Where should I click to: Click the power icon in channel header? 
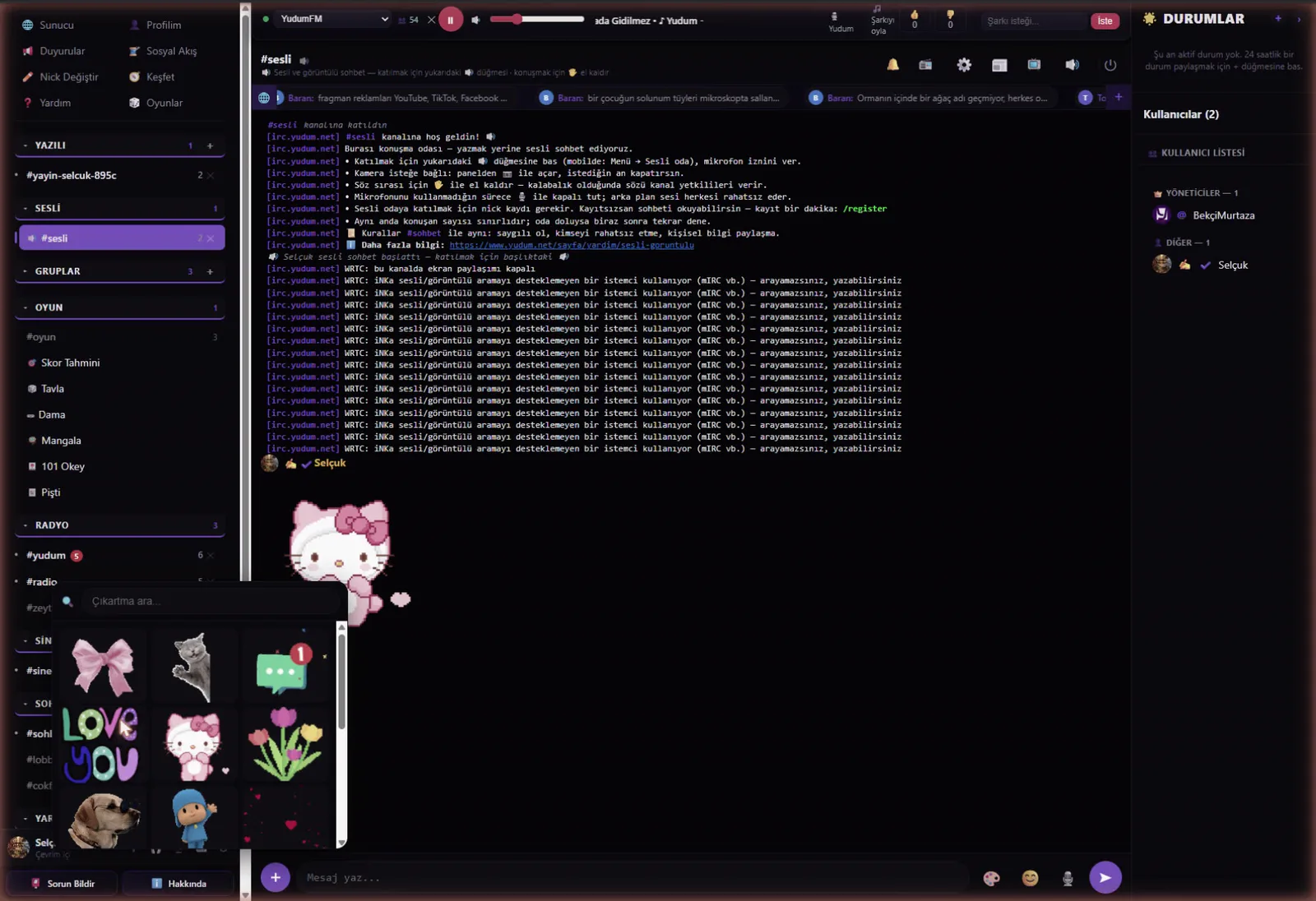click(x=1110, y=65)
